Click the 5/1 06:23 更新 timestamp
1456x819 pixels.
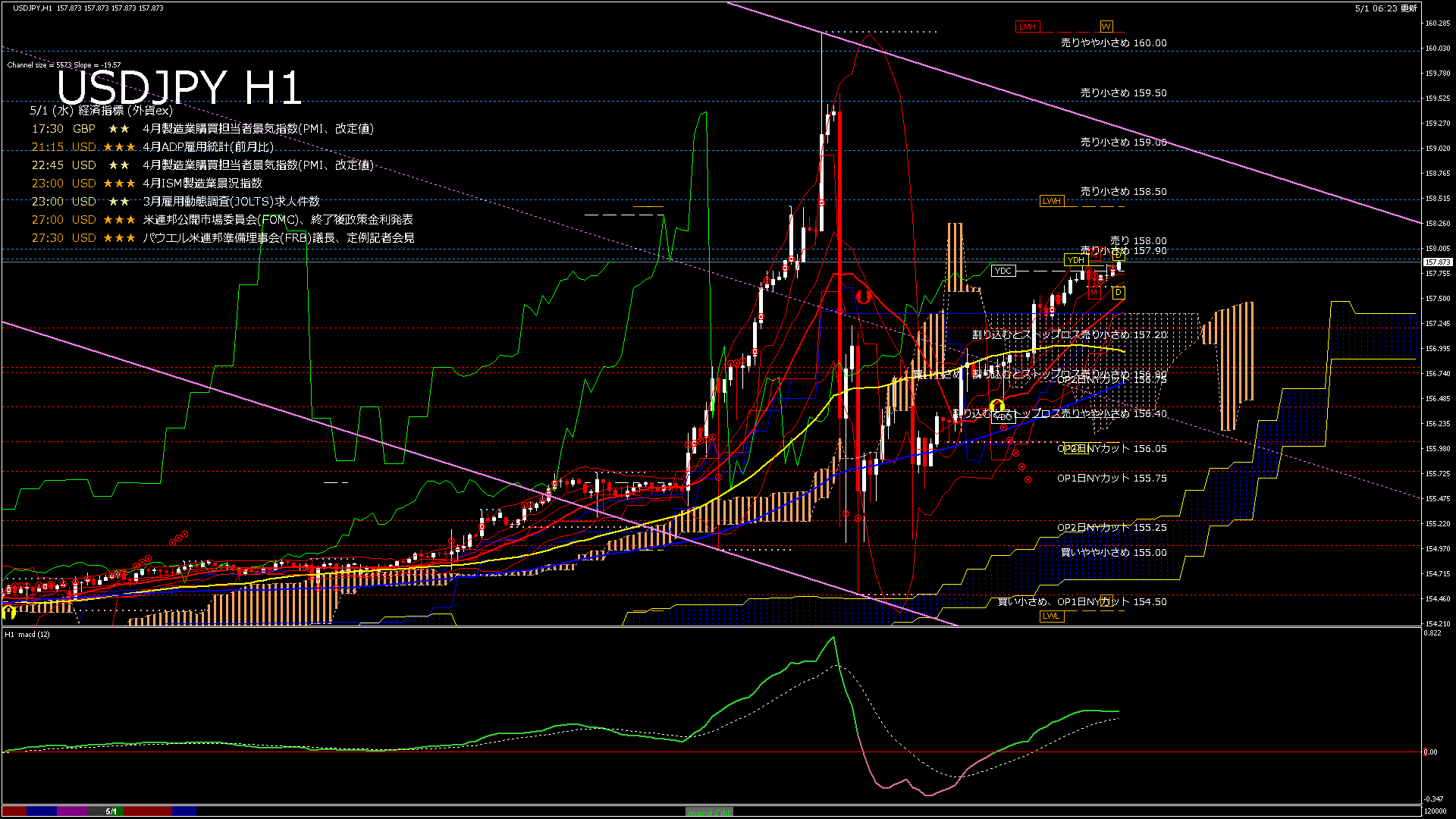1385,8
